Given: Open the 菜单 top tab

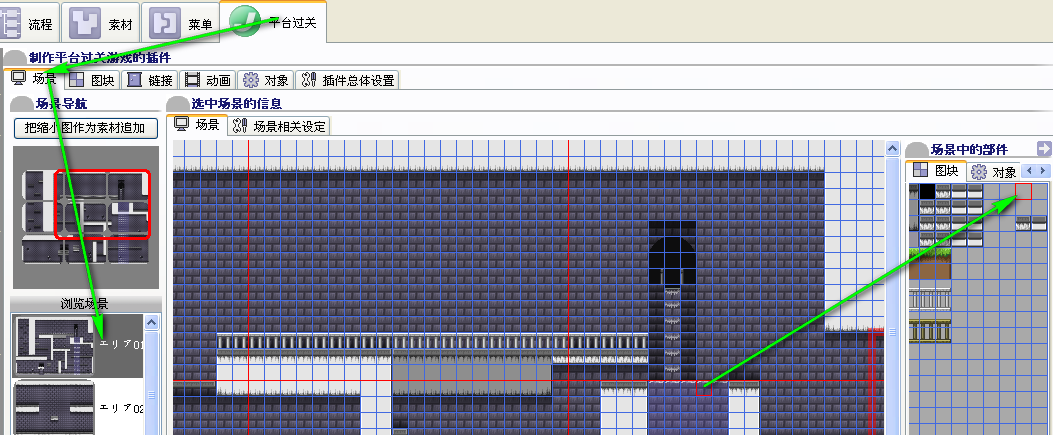Looking at the screenshot, I should (x=181, y=23).
